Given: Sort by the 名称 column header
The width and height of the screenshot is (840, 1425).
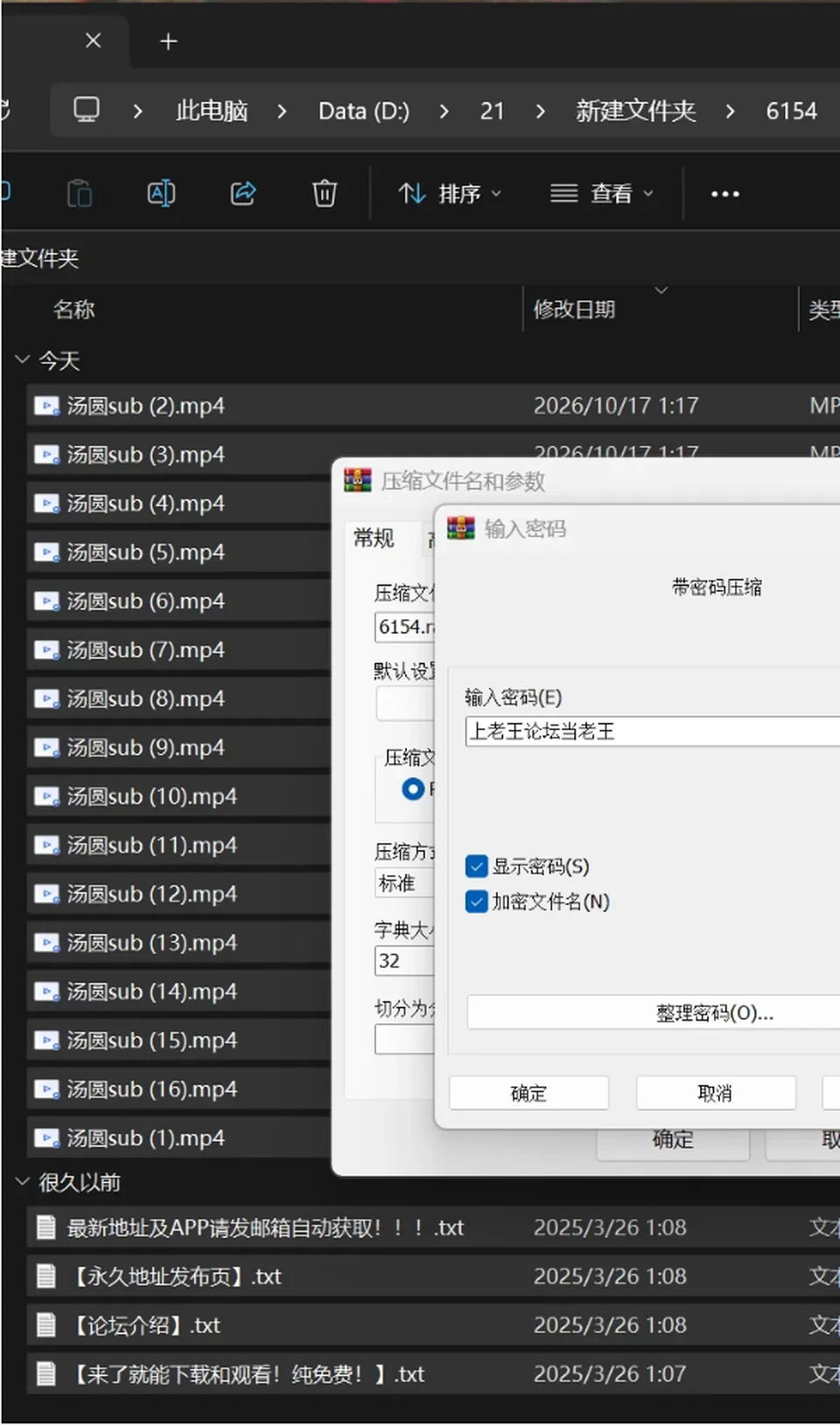Looking at the screenshot, I should (73, 309).
